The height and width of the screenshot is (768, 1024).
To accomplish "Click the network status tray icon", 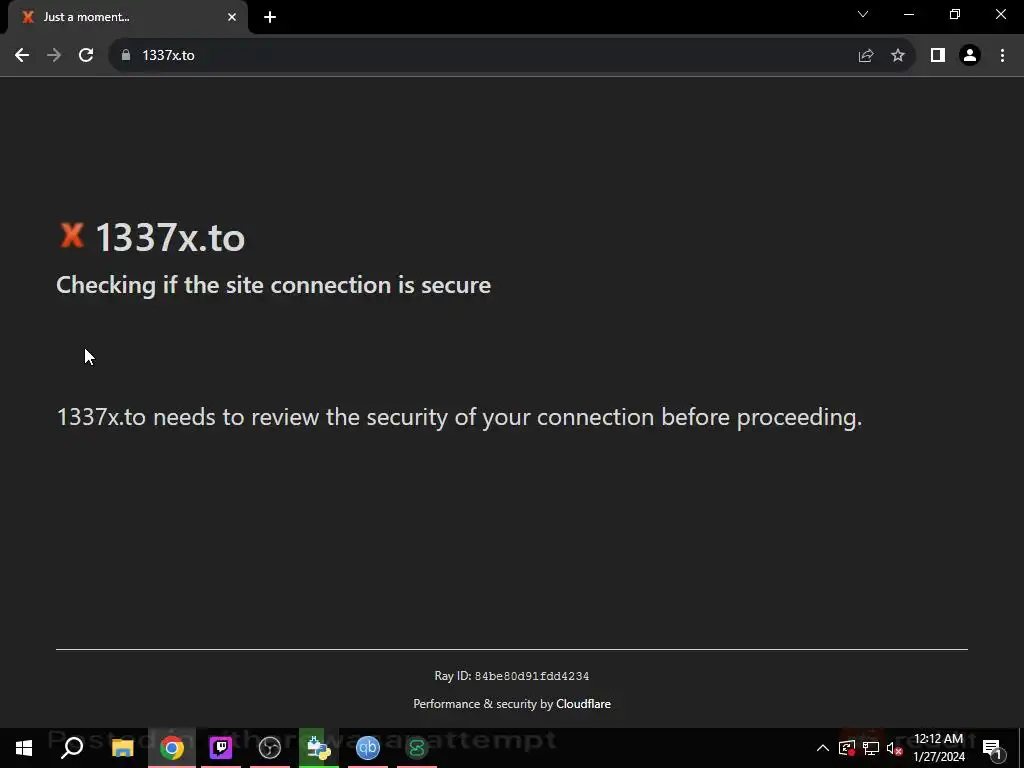I will click(x=871, y=748).
